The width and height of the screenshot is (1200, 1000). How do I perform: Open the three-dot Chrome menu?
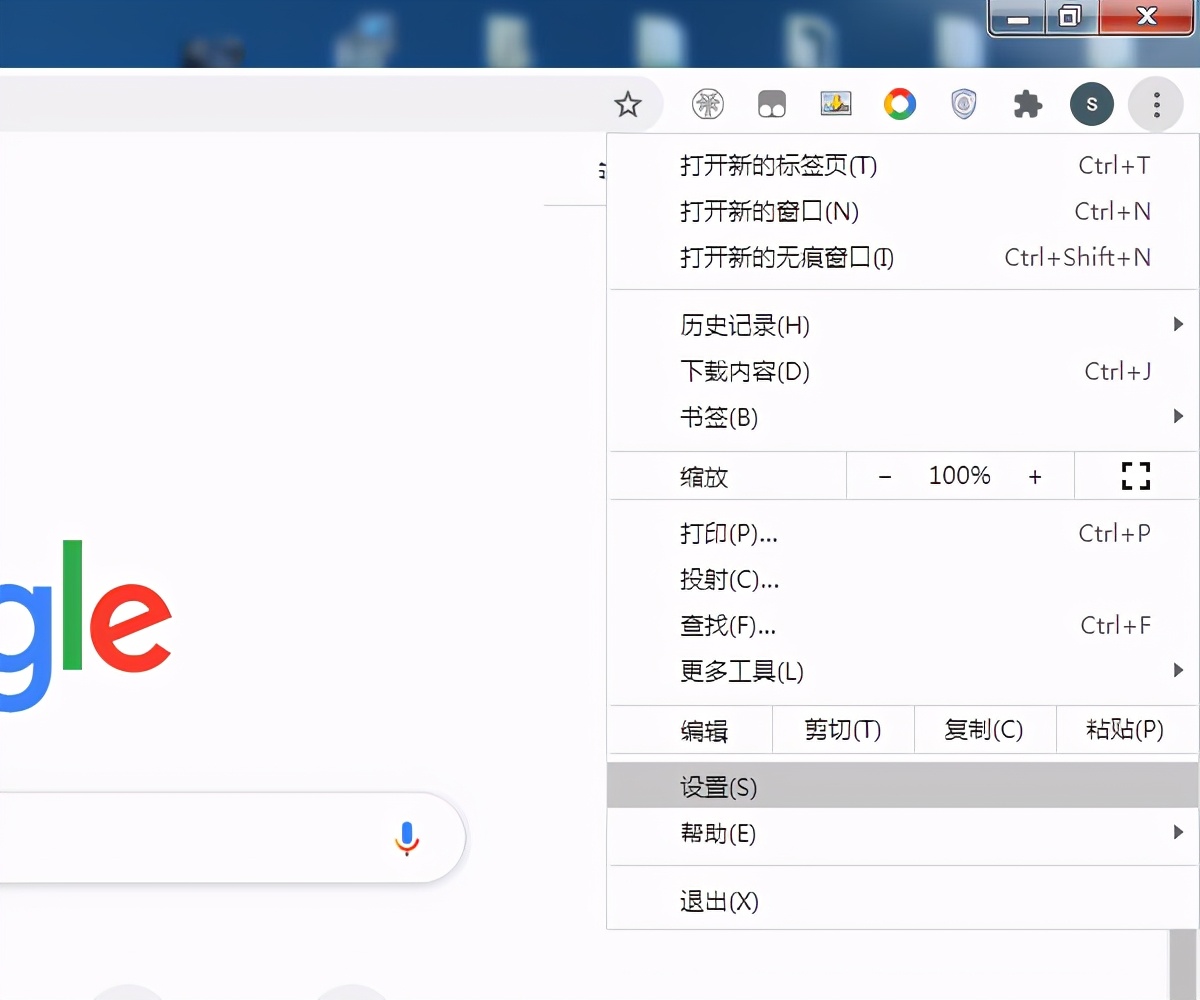pos(1155,103)
